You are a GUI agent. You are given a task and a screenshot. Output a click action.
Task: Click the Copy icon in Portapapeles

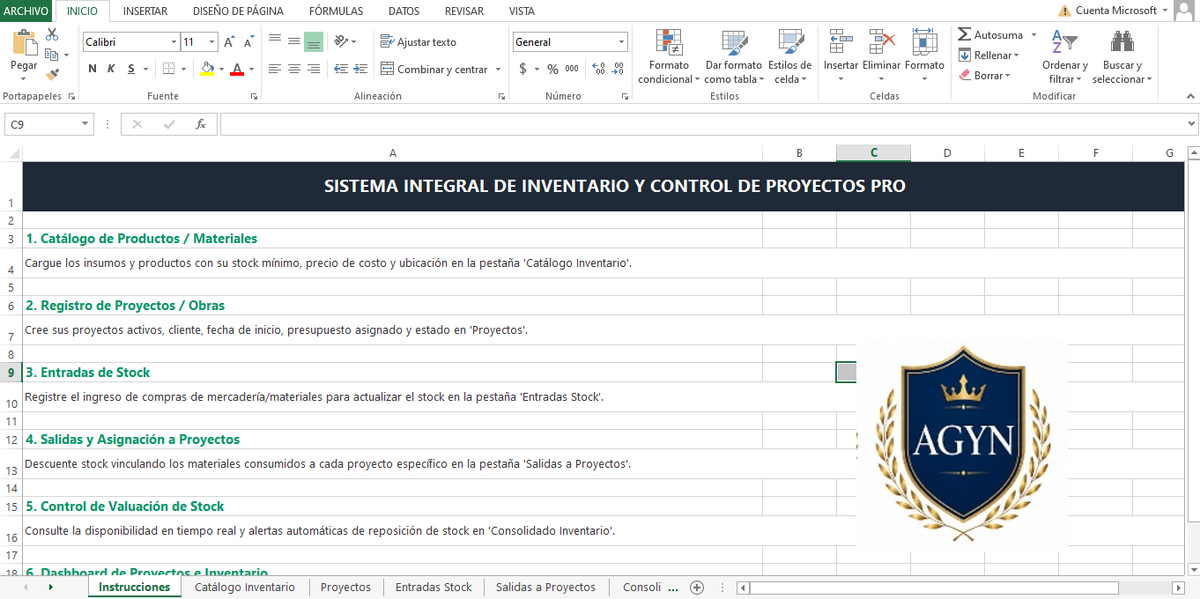point(52,54)
